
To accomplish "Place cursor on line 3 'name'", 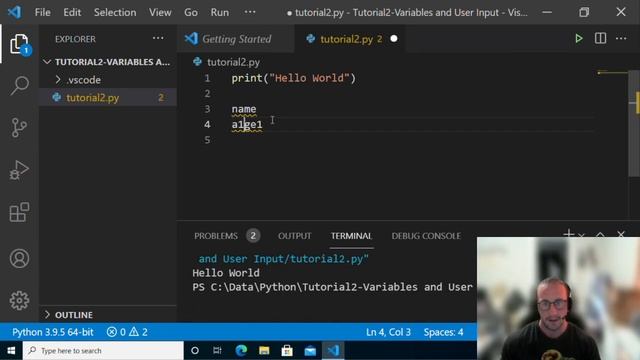I will [244, 109].
